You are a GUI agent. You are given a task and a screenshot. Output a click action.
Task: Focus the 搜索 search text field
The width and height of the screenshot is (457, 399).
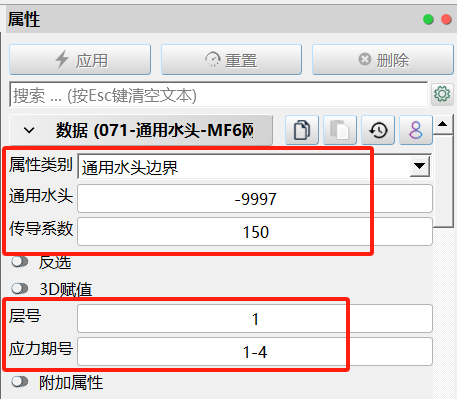(219, 95)
